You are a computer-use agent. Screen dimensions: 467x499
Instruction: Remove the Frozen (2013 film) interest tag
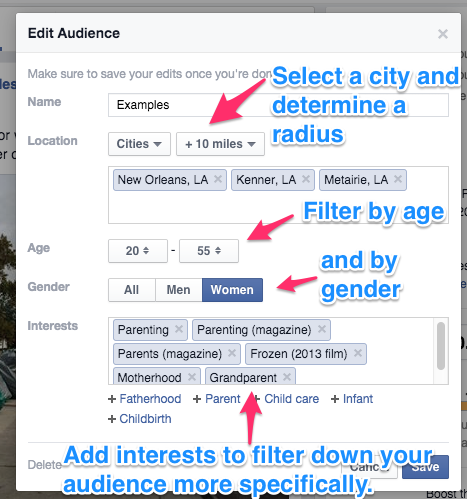358,353
